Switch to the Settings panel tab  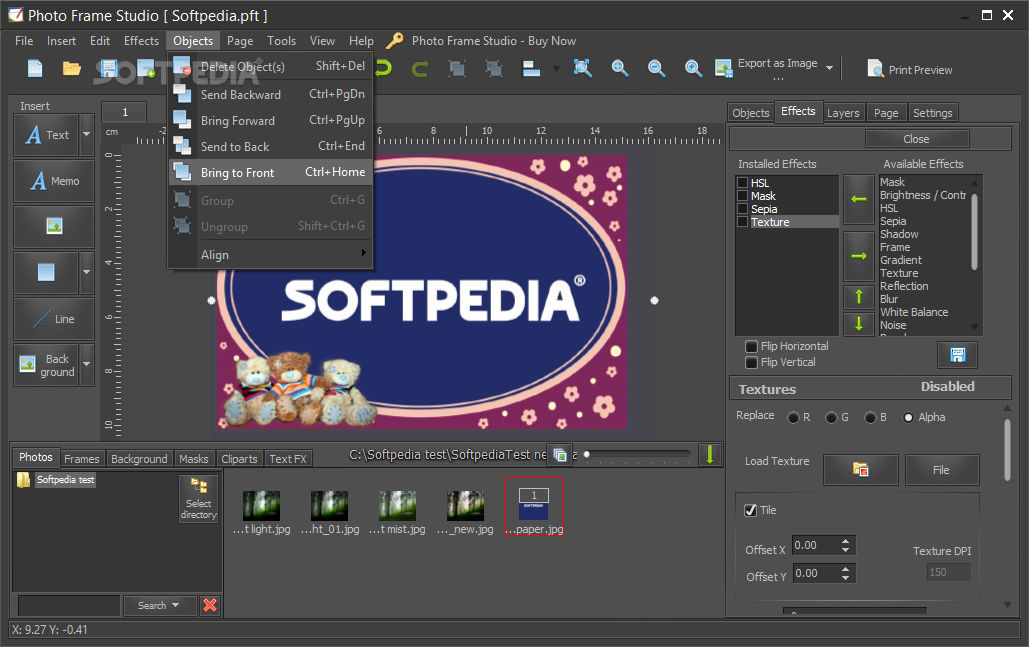[x=932, y=113]
